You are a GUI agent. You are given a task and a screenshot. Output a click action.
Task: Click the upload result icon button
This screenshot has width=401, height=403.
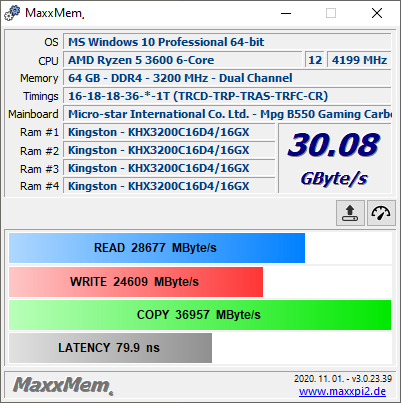[x=350, y=213]
